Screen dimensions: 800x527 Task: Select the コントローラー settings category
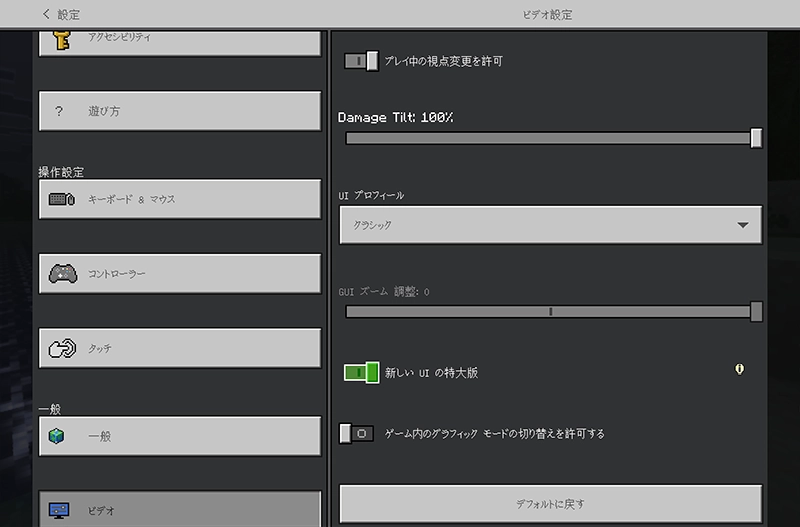click(180, 273)
